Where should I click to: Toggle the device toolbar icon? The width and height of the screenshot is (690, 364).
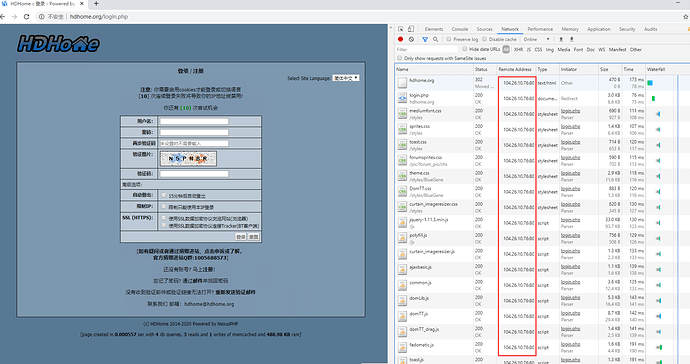[x=411, y=29]
